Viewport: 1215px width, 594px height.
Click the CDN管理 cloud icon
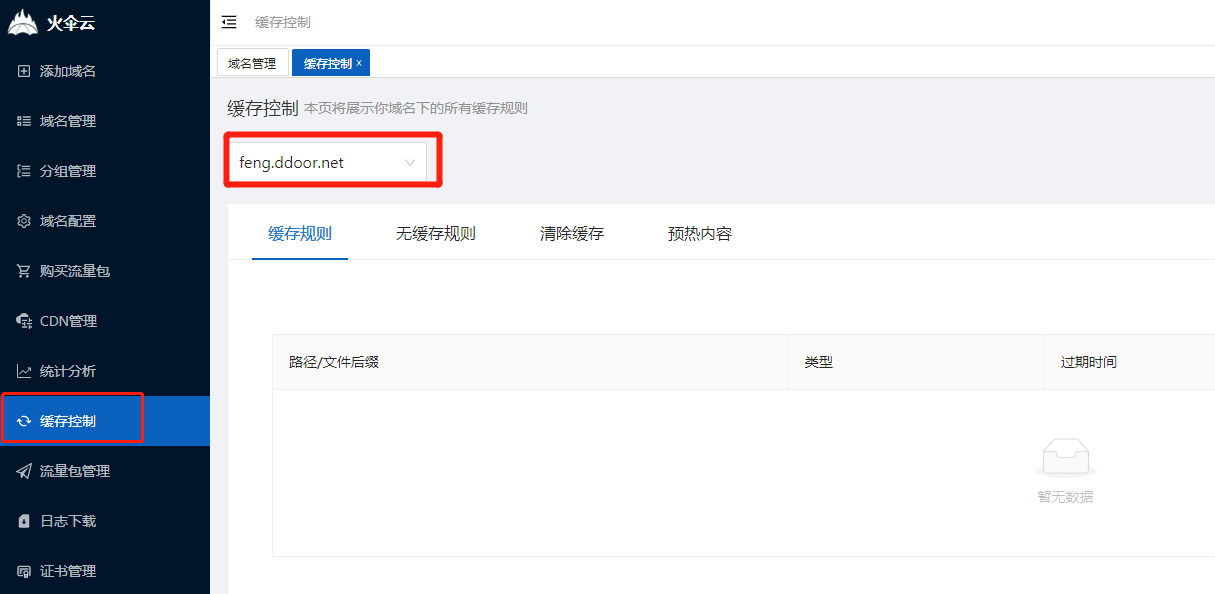(24, 321)
